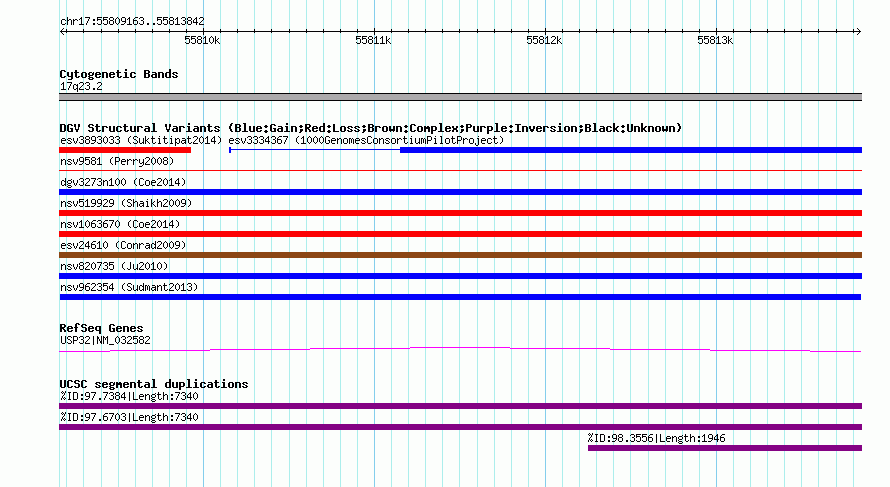Select the blue dgv3273n100 gain bar

460,192
